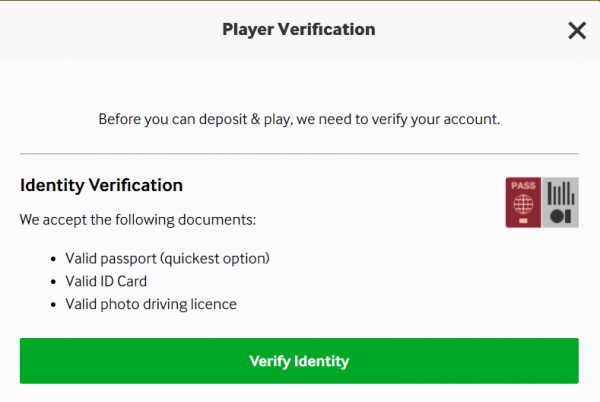Screen dimensions: 600x402
Task: Select the Valid photo driving licence item
Action: pyautogui.click(x=151, y=304)
